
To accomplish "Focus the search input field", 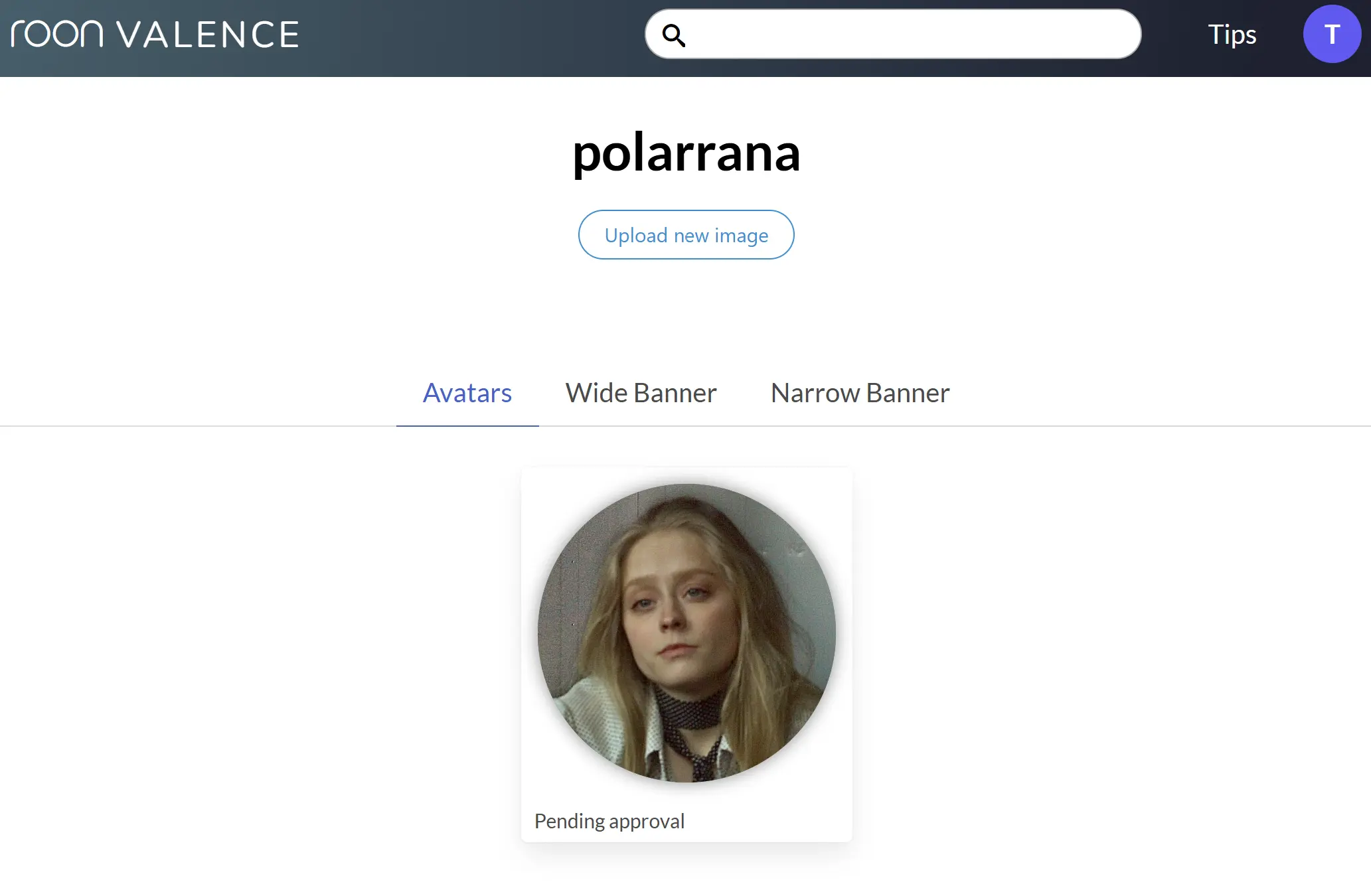I will pos(910,35).
